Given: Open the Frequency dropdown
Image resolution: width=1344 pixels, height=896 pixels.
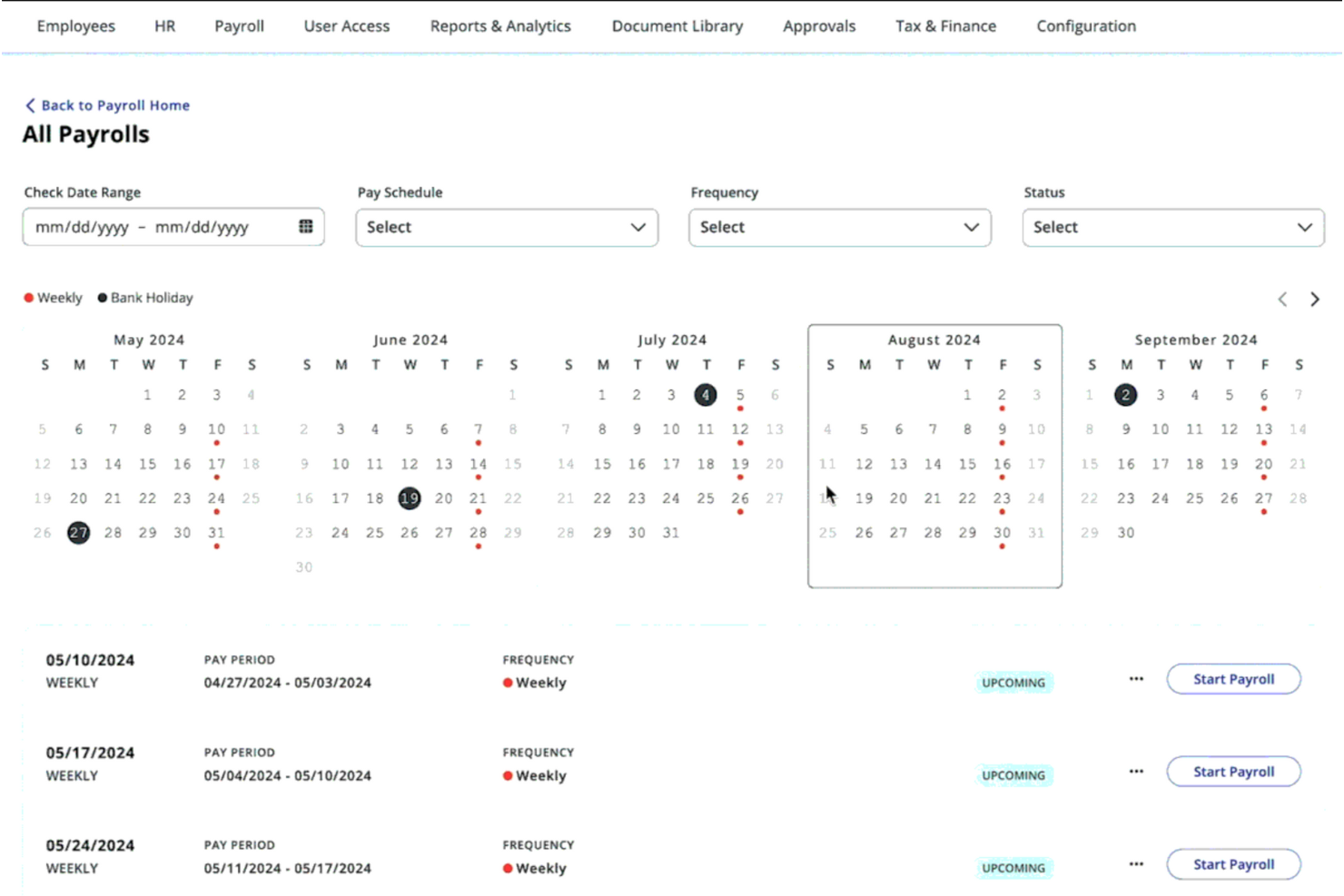Looking at the screenshot, I should (x=839, y=227).
